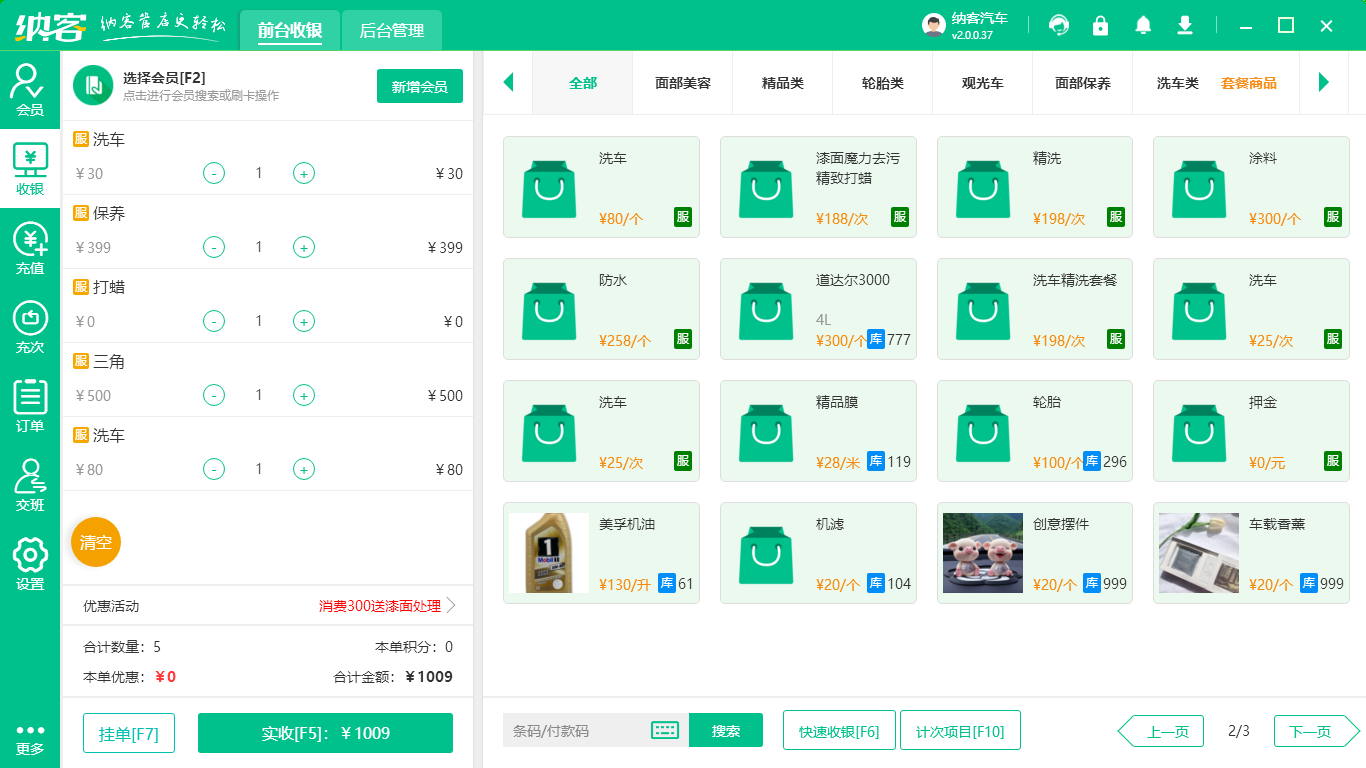This screenshot has width=1366, height=768.
Task: Go to 下一页 next page
Action: pos(1317,731)
